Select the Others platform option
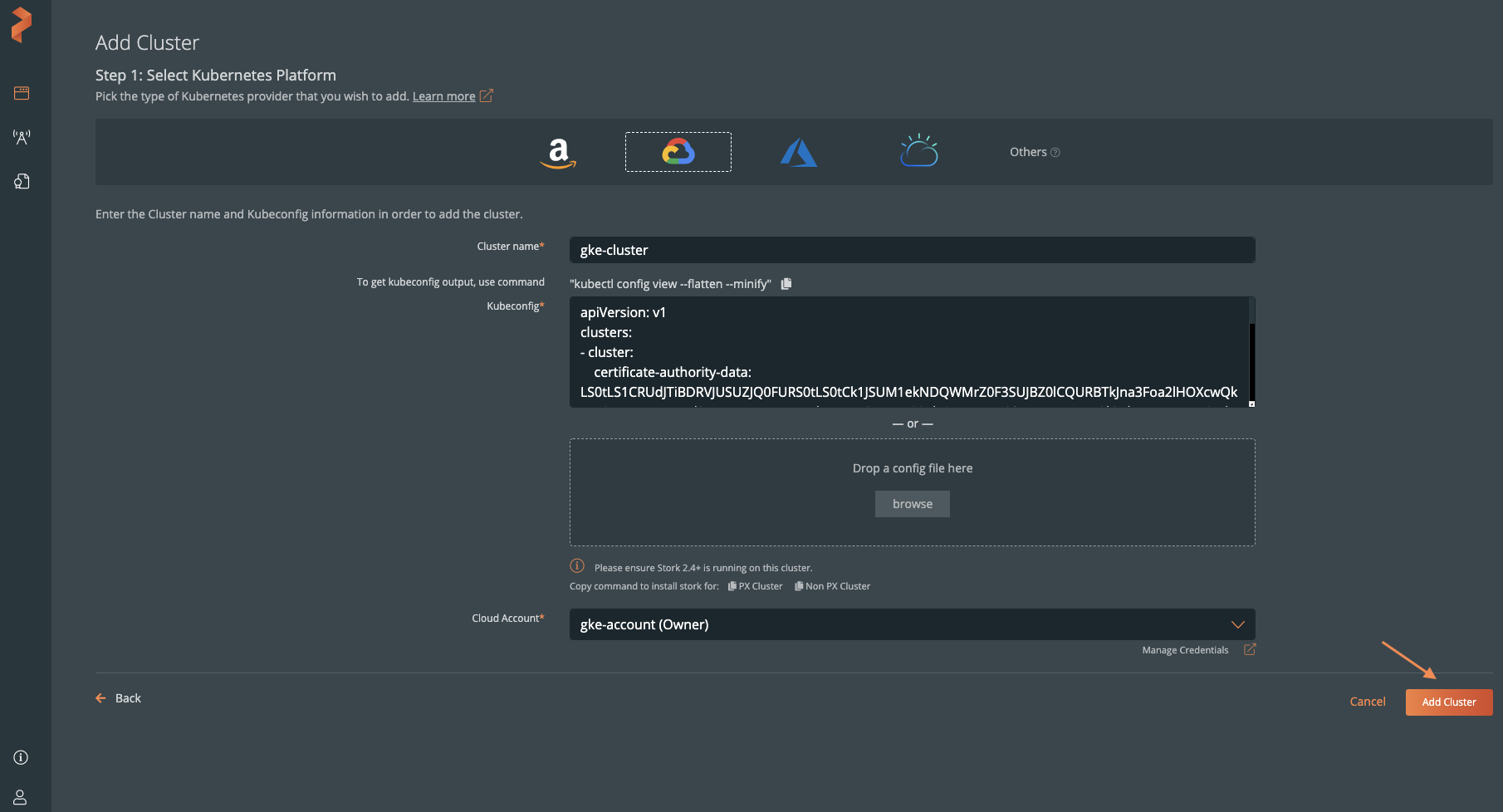 pos(1033,152)
